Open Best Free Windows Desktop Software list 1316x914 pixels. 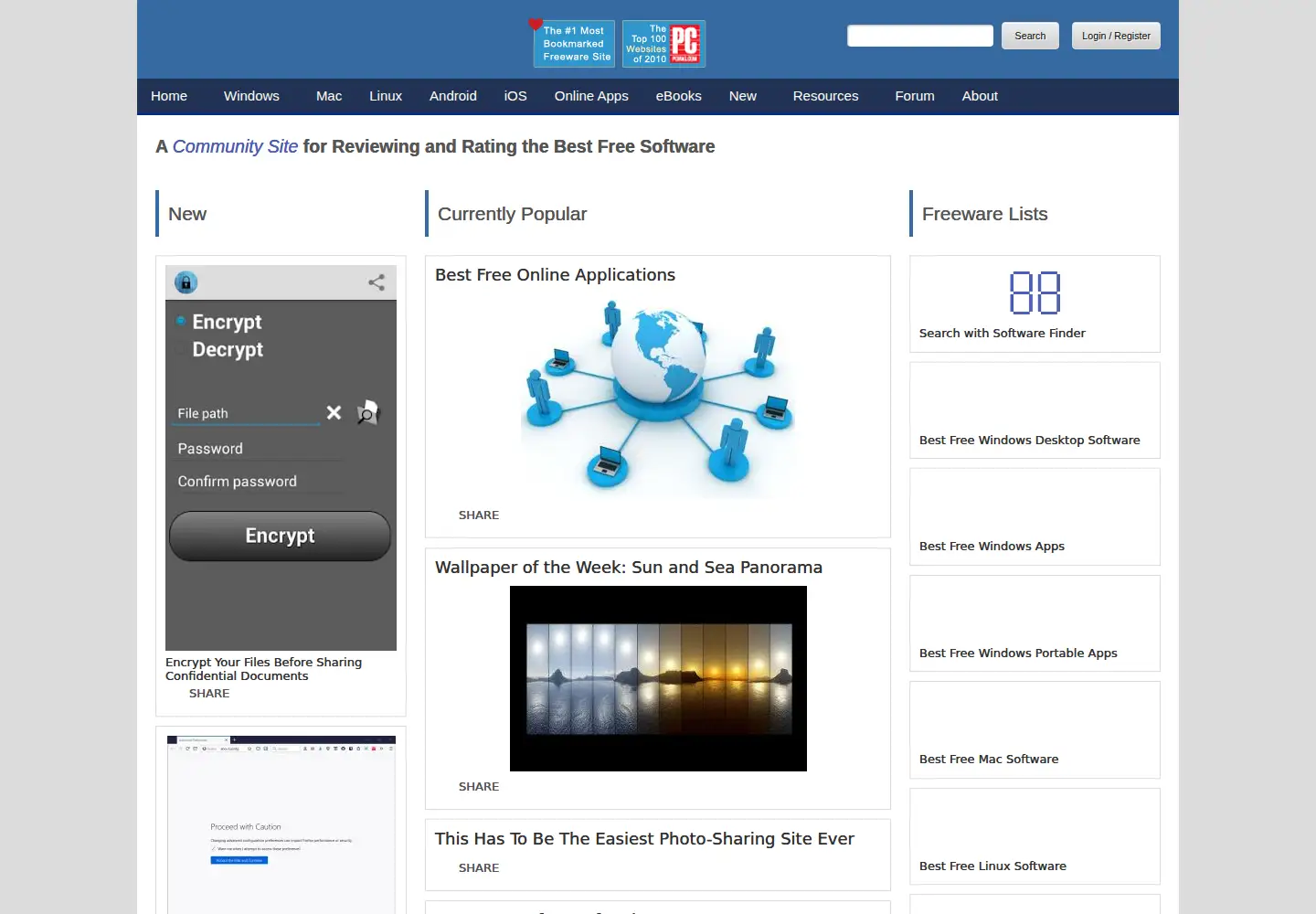click(x=1030, y=441)
